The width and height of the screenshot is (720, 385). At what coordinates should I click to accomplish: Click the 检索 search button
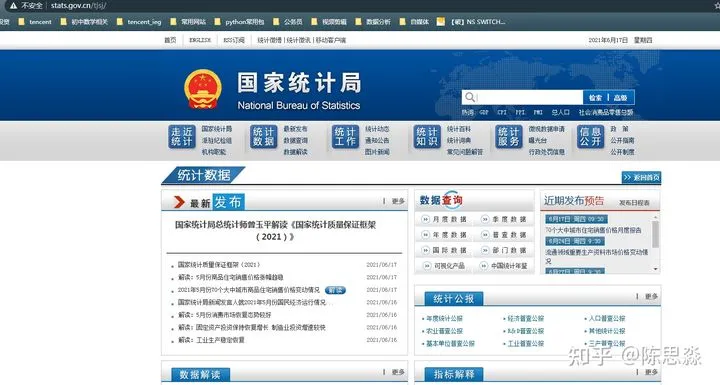595,97
